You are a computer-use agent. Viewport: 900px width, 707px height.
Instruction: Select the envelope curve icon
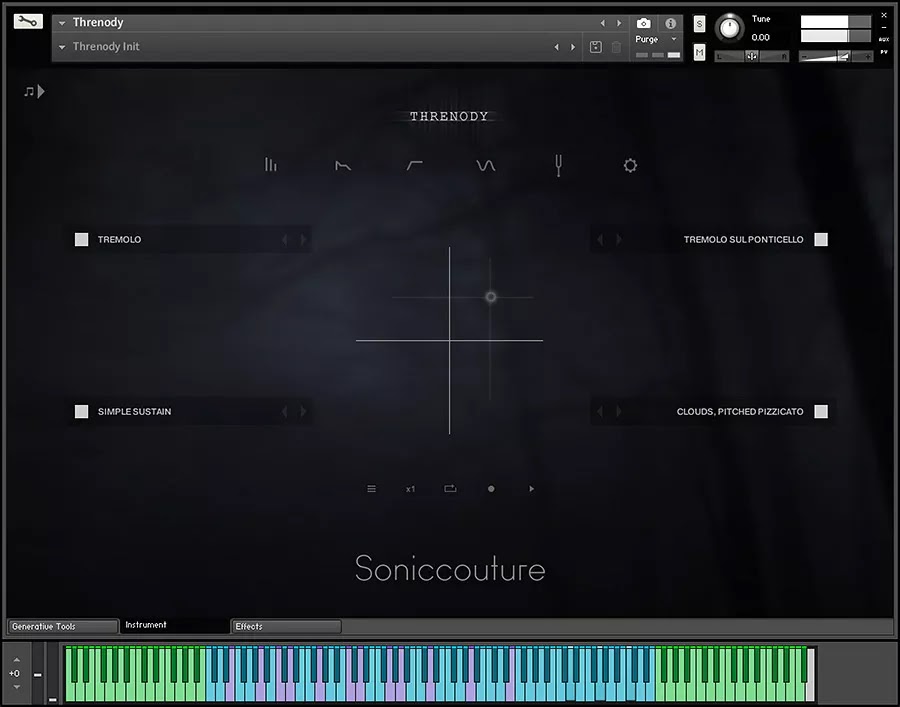[x=343, y=165]
